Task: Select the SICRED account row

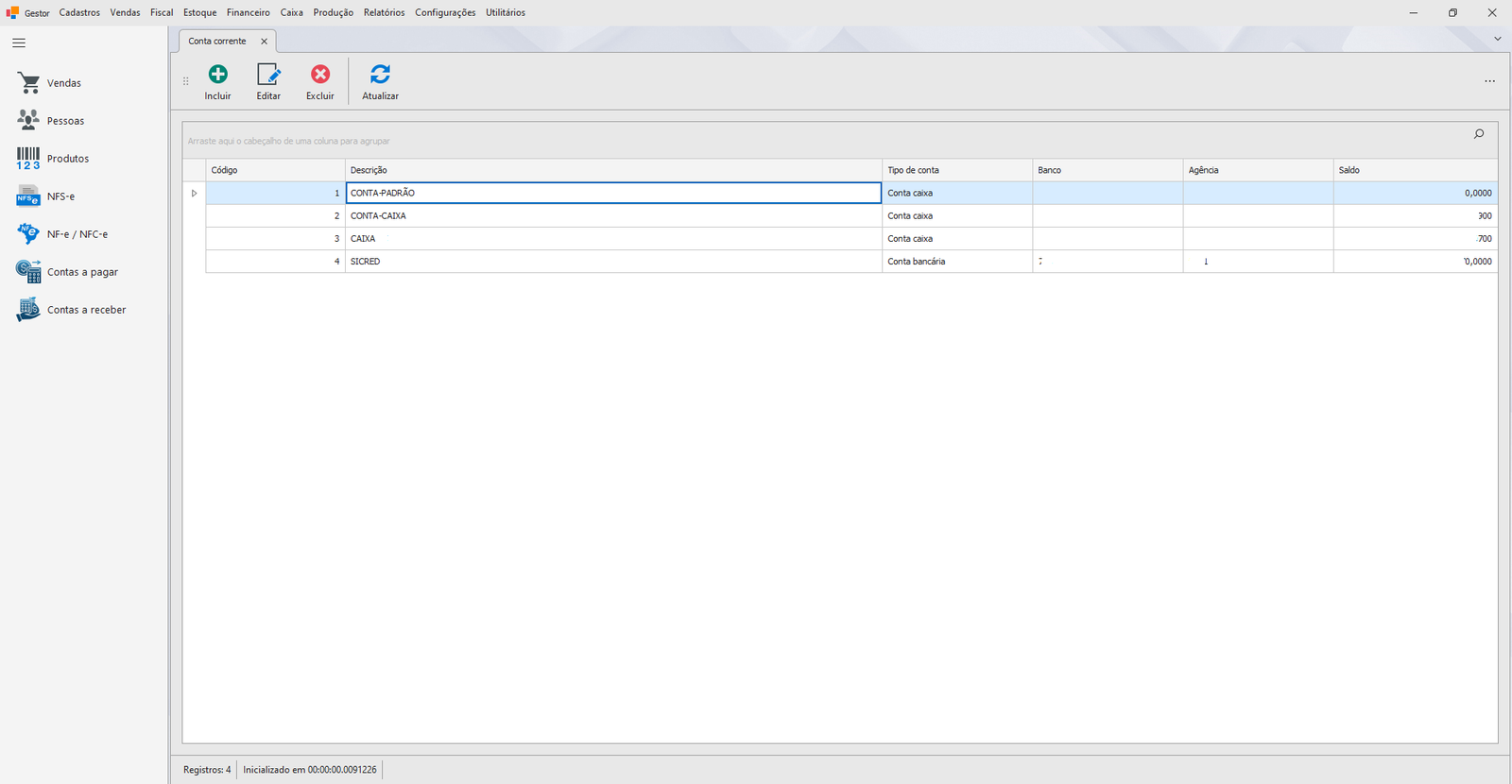Action: (850, 262)
